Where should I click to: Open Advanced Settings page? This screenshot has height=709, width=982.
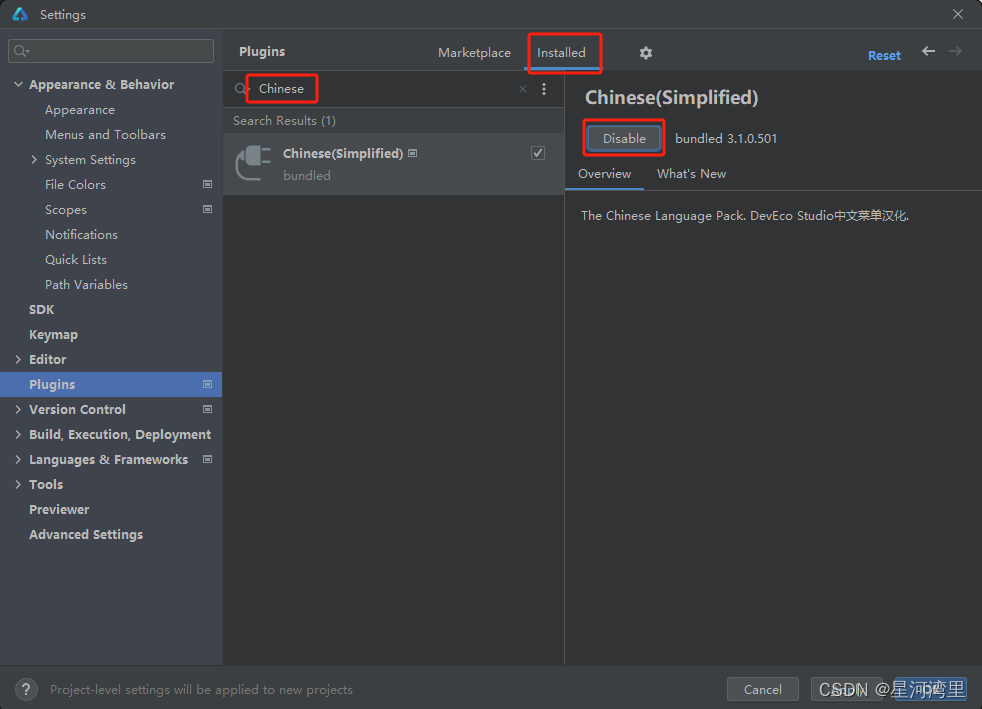[x=86, y=534]
